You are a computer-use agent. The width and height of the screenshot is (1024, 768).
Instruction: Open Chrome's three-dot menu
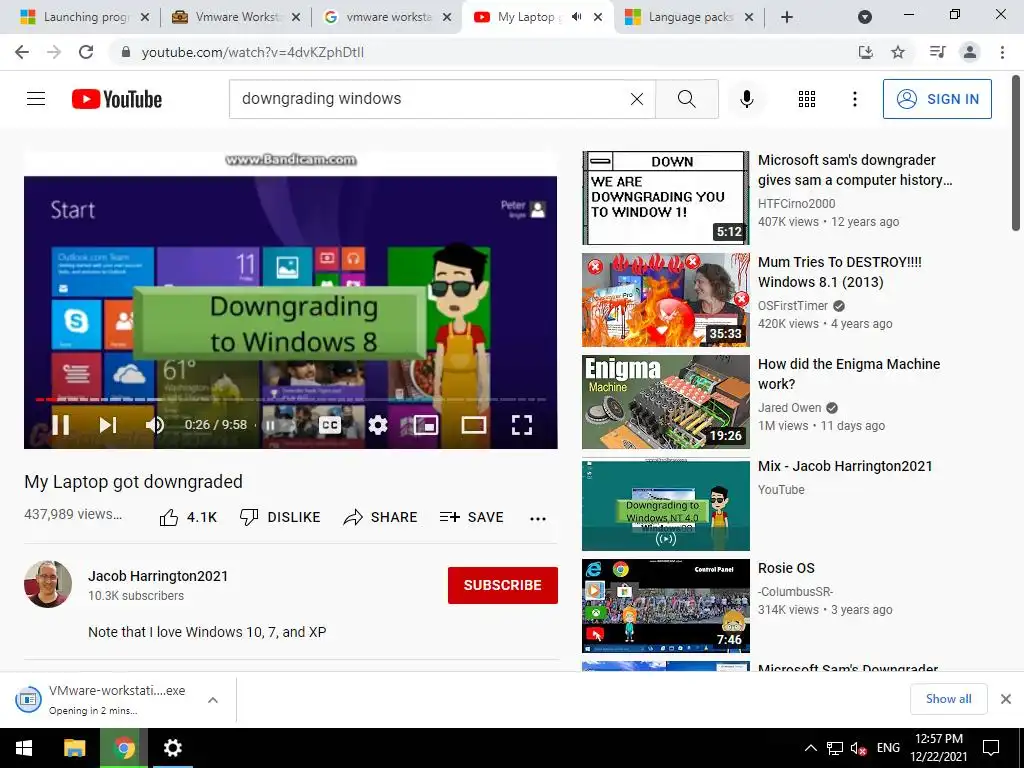(1002, 52)
